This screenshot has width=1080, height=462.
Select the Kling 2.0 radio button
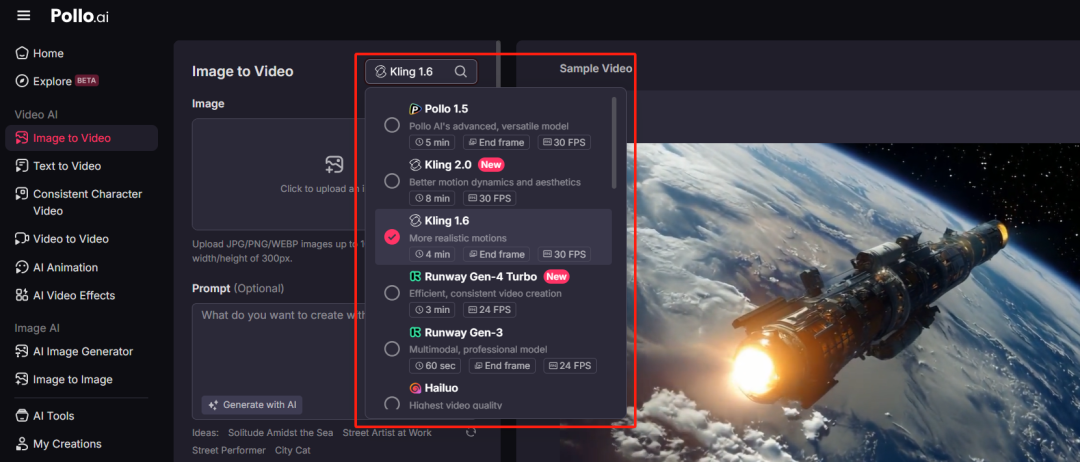(x=392, y=181)
